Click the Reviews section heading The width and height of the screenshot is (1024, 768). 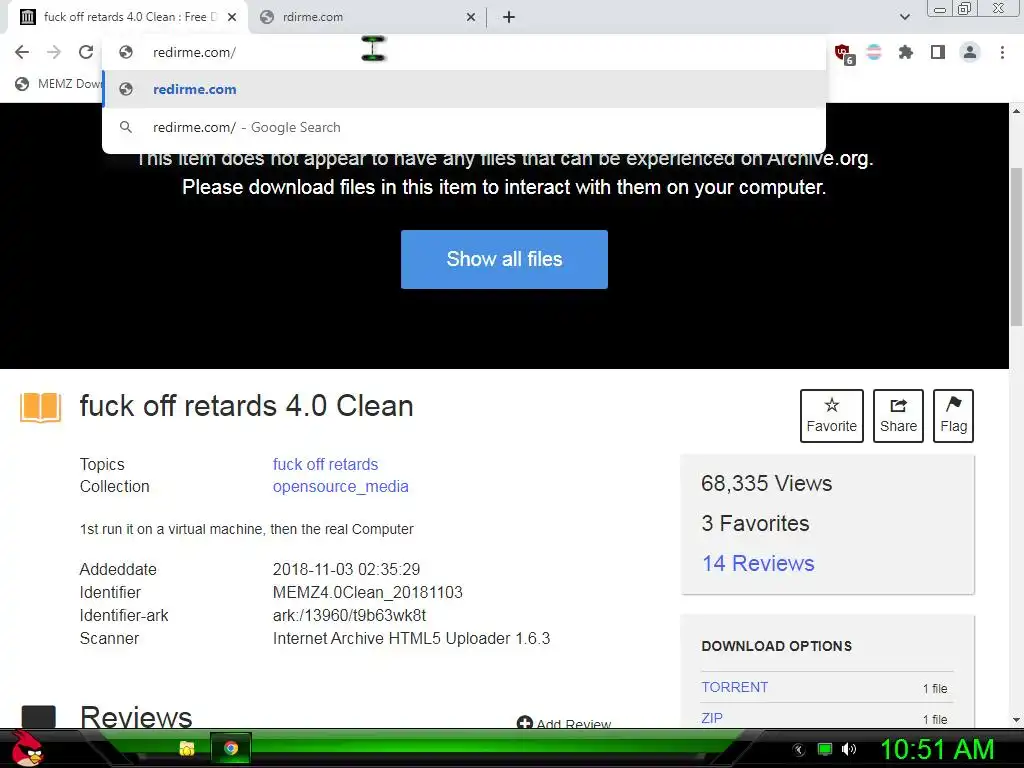pyautogui.click(x=136, y=716)
